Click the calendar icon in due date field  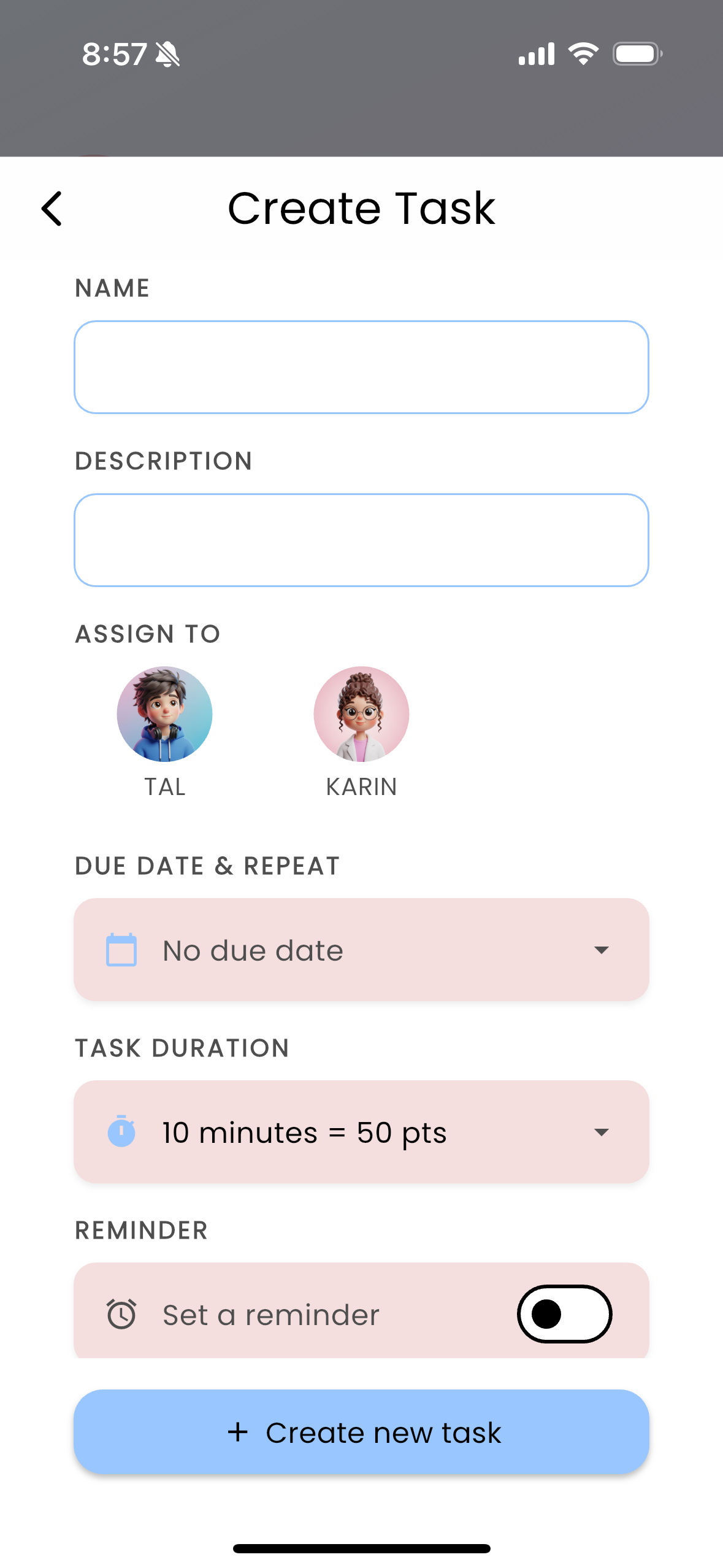point(121,949)
